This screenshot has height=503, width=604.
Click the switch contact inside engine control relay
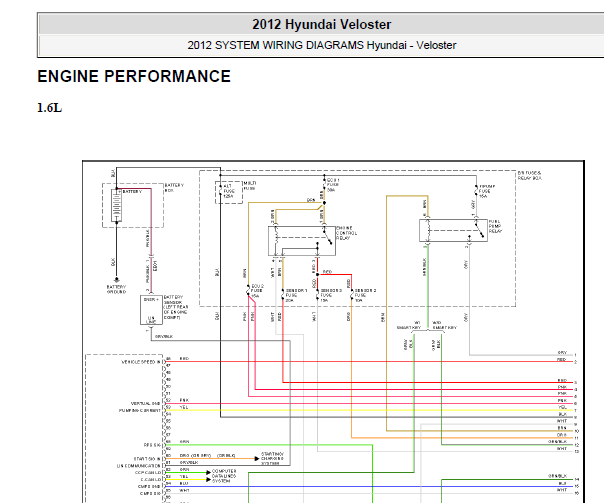point(328,236)
